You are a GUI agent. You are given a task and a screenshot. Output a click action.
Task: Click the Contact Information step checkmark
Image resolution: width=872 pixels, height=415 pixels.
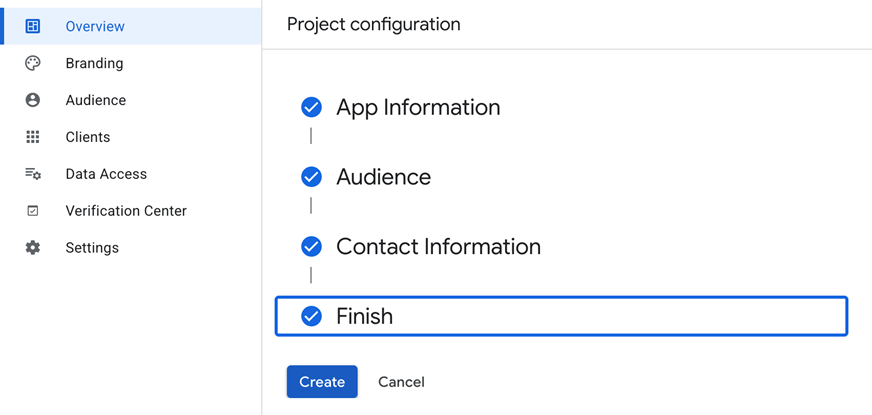click(x=312, y=247)
